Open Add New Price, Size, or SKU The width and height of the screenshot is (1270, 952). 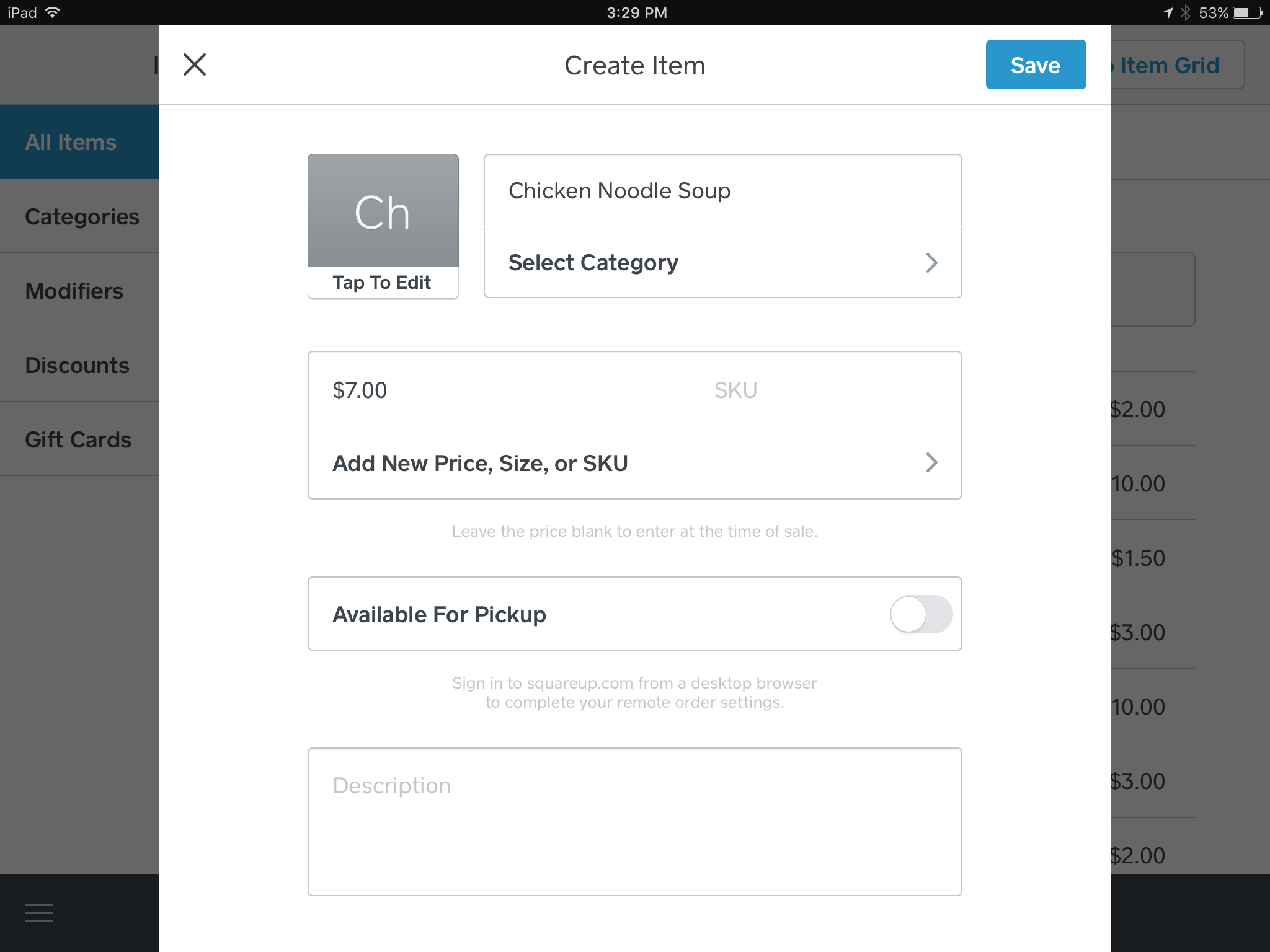tap(634, 463)
